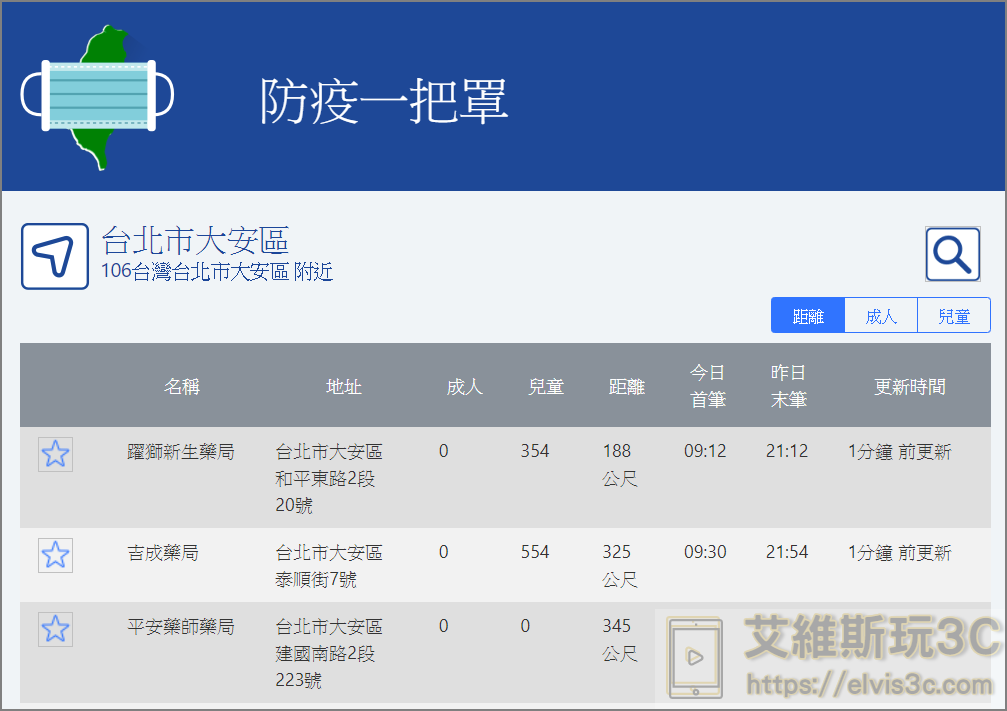The width and height of the screenshot is (1007, 711).
Task: Click the mask-over-Taiwan logo
Action: [97, 97]
